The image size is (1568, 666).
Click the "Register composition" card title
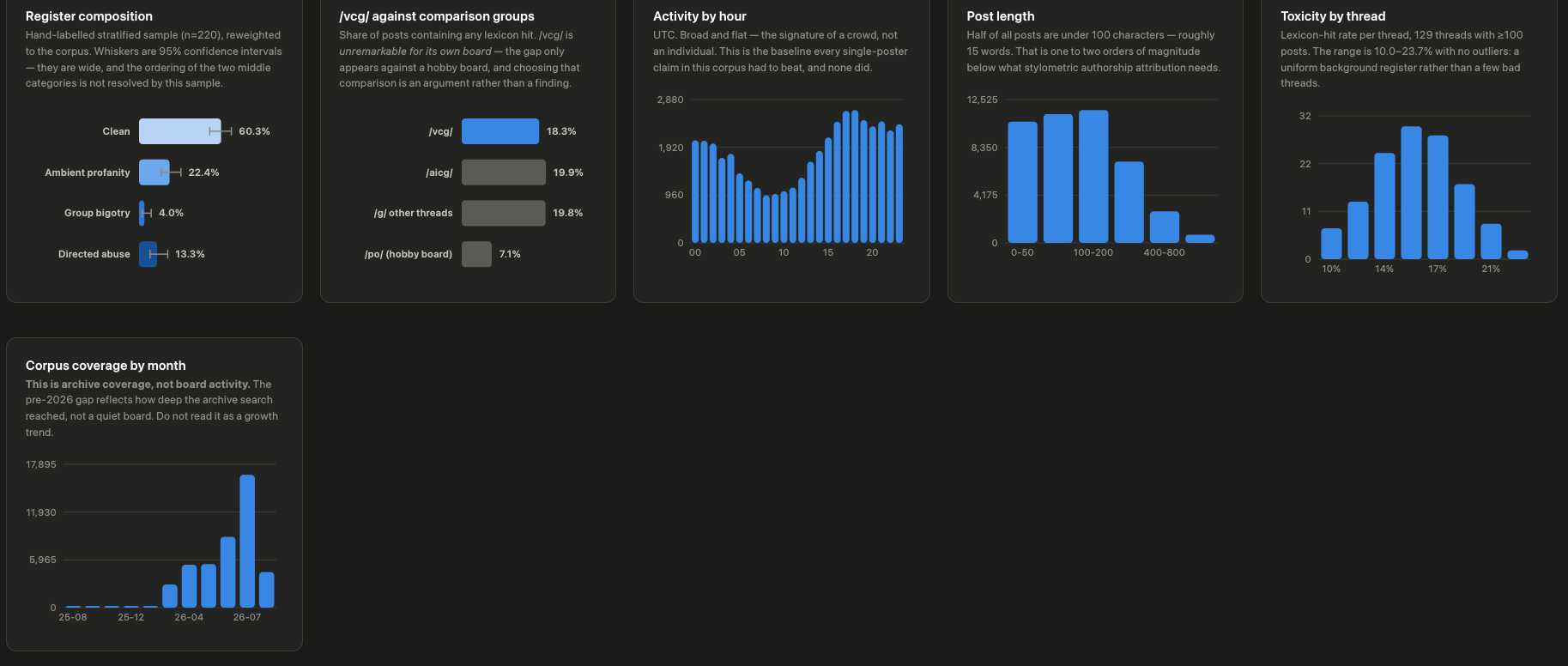[89, 16]
